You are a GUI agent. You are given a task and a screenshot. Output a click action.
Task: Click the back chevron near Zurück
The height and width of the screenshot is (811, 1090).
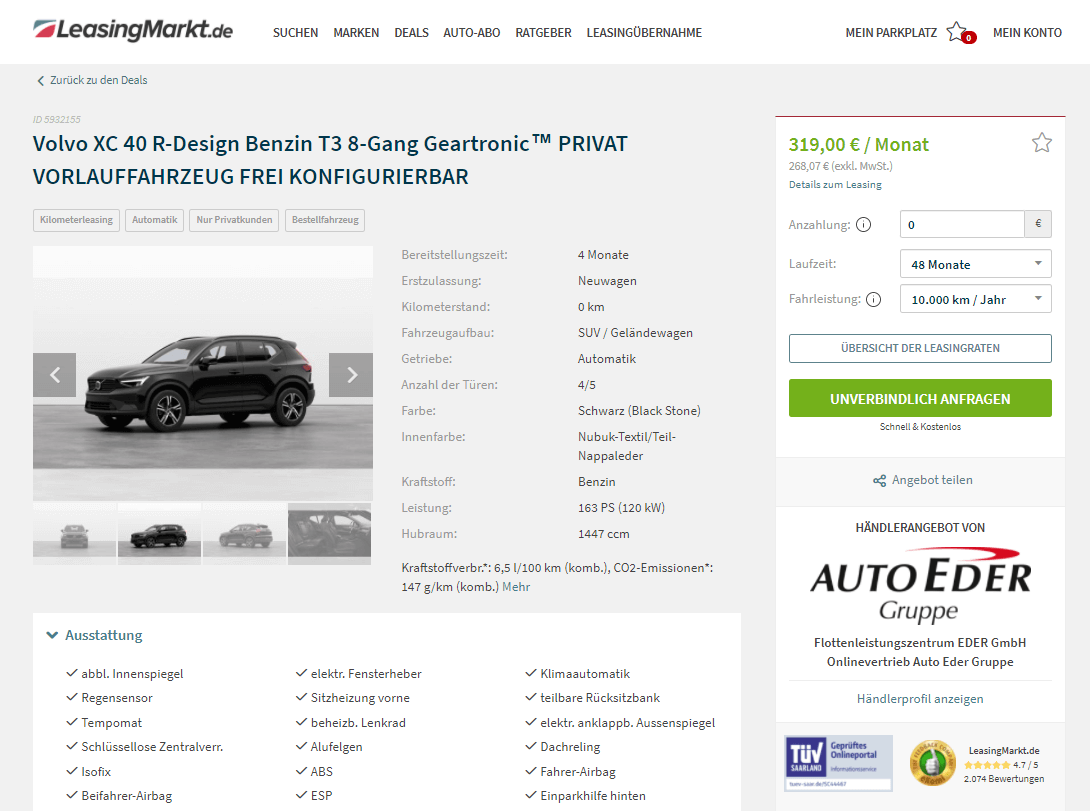[40, 81]
